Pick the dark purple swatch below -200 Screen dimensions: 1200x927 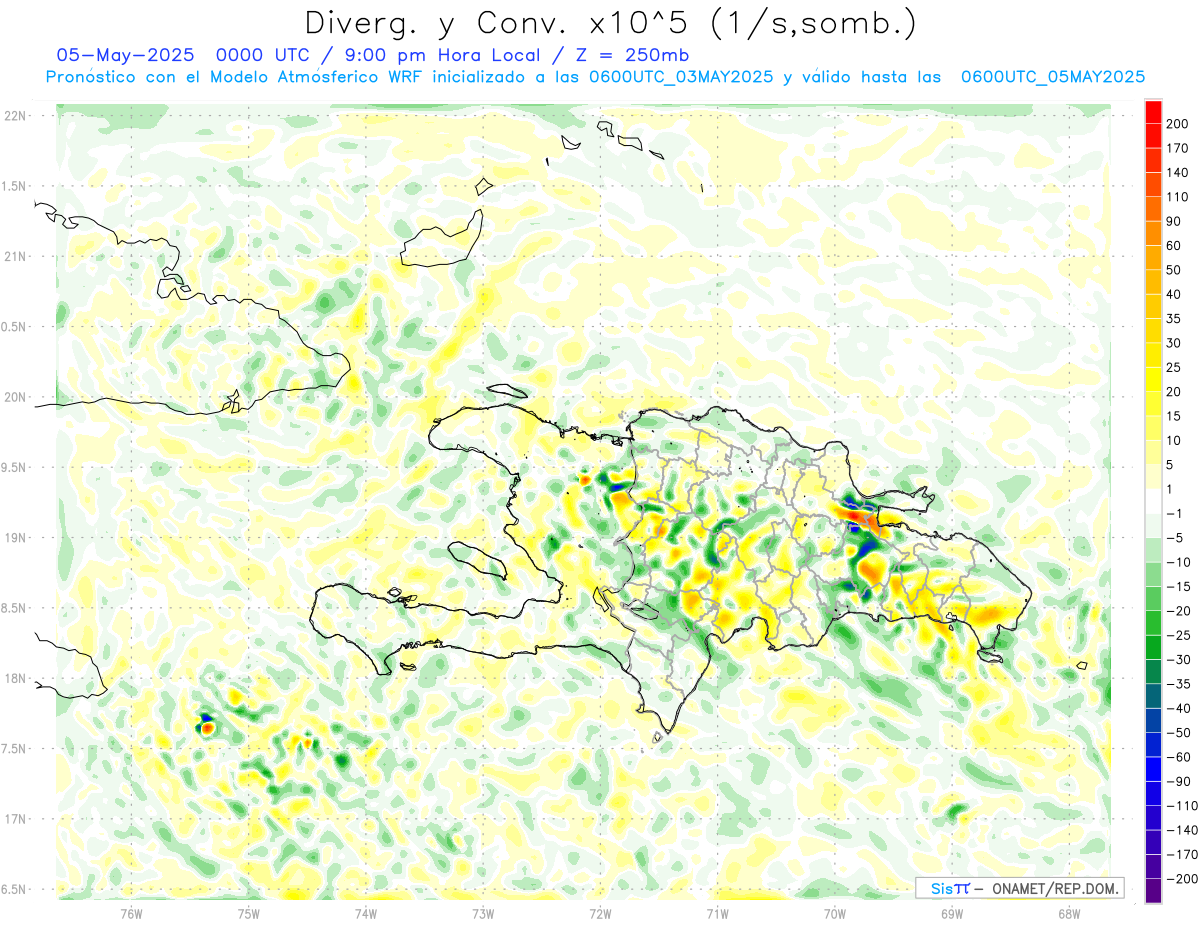click(x=1153, y=890)
